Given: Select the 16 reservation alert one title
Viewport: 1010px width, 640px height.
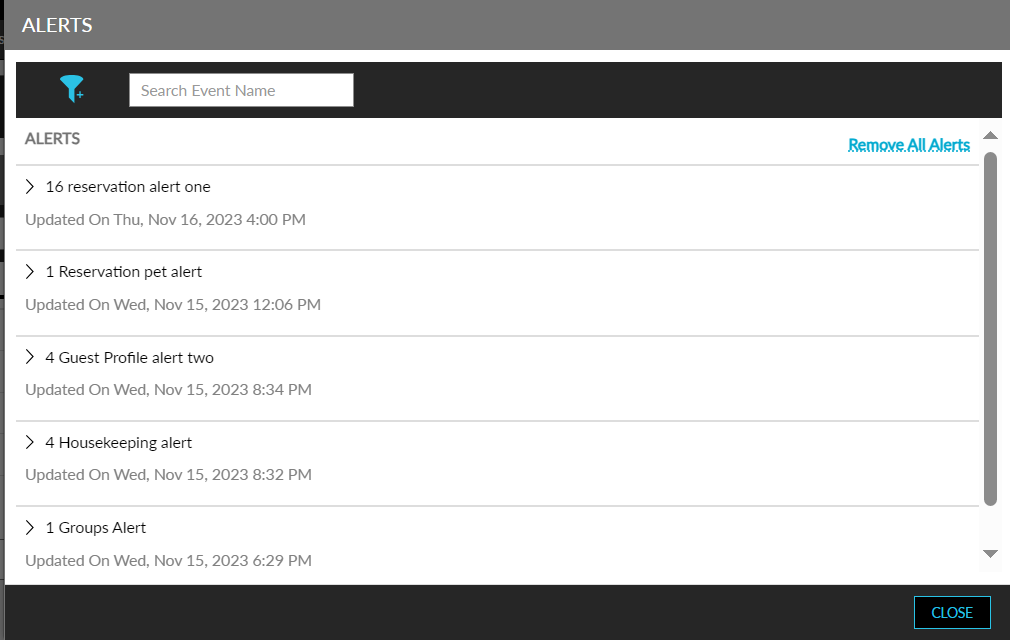Looking at the screenshot, I should (x=128, y=187).
